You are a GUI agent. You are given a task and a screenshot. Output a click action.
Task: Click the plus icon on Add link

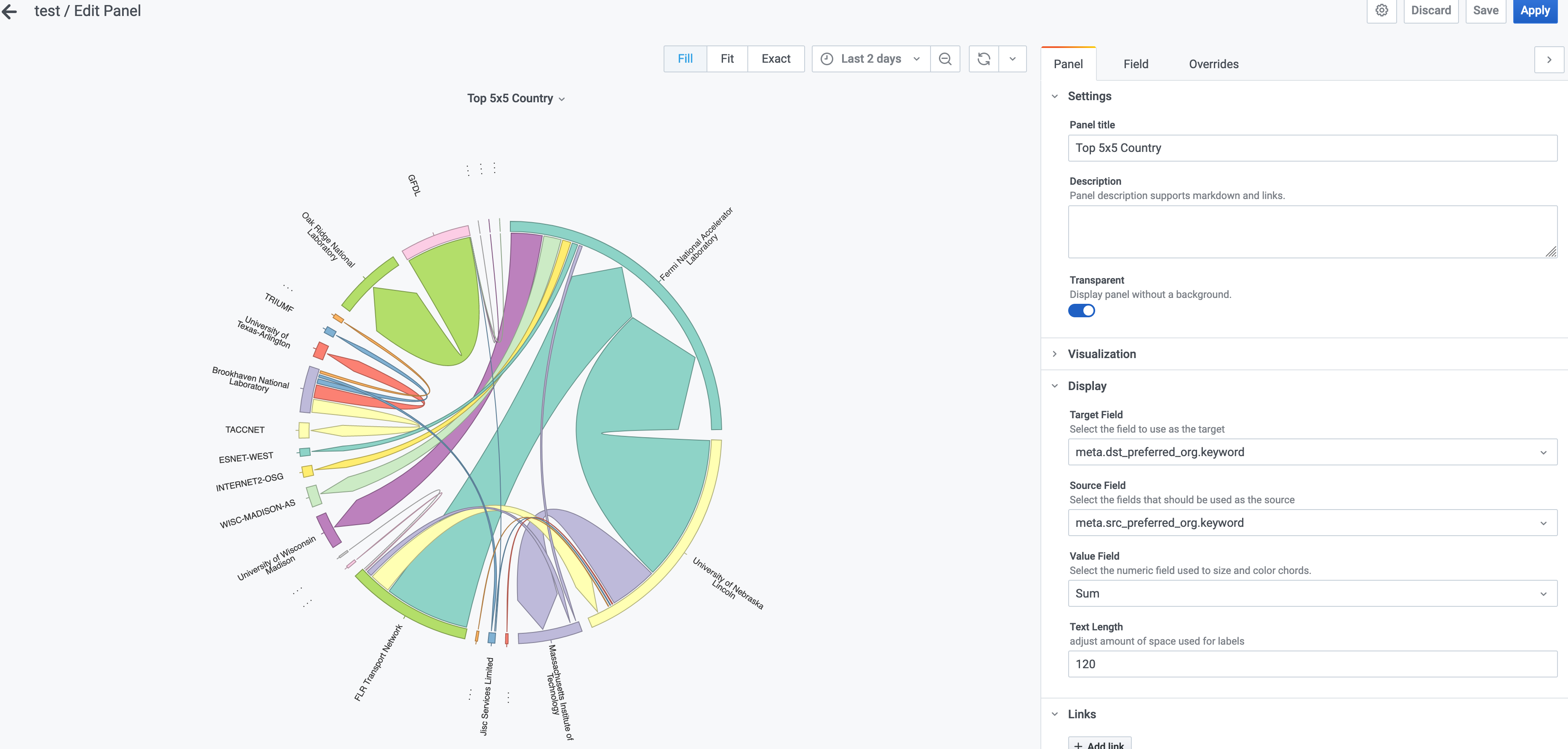coord(1078,745)
